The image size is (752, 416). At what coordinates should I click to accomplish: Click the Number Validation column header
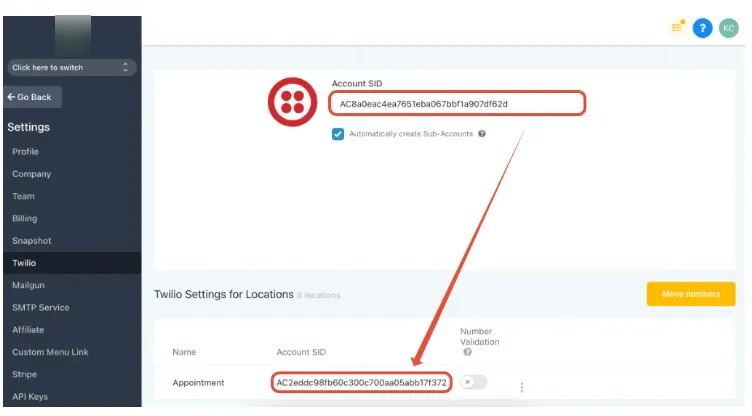click(x=480, y=337)
